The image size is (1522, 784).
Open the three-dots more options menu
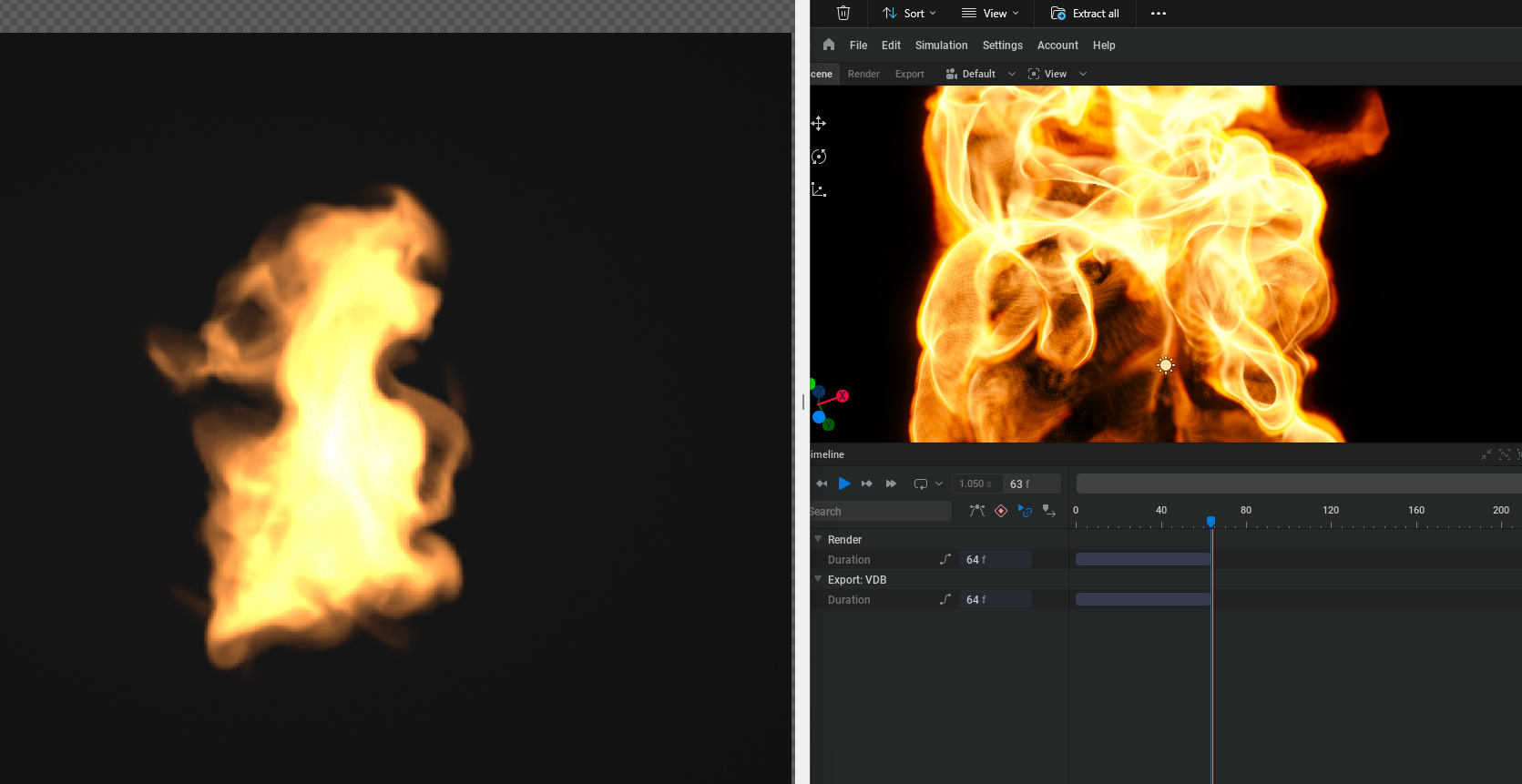tap(1159, 14)
